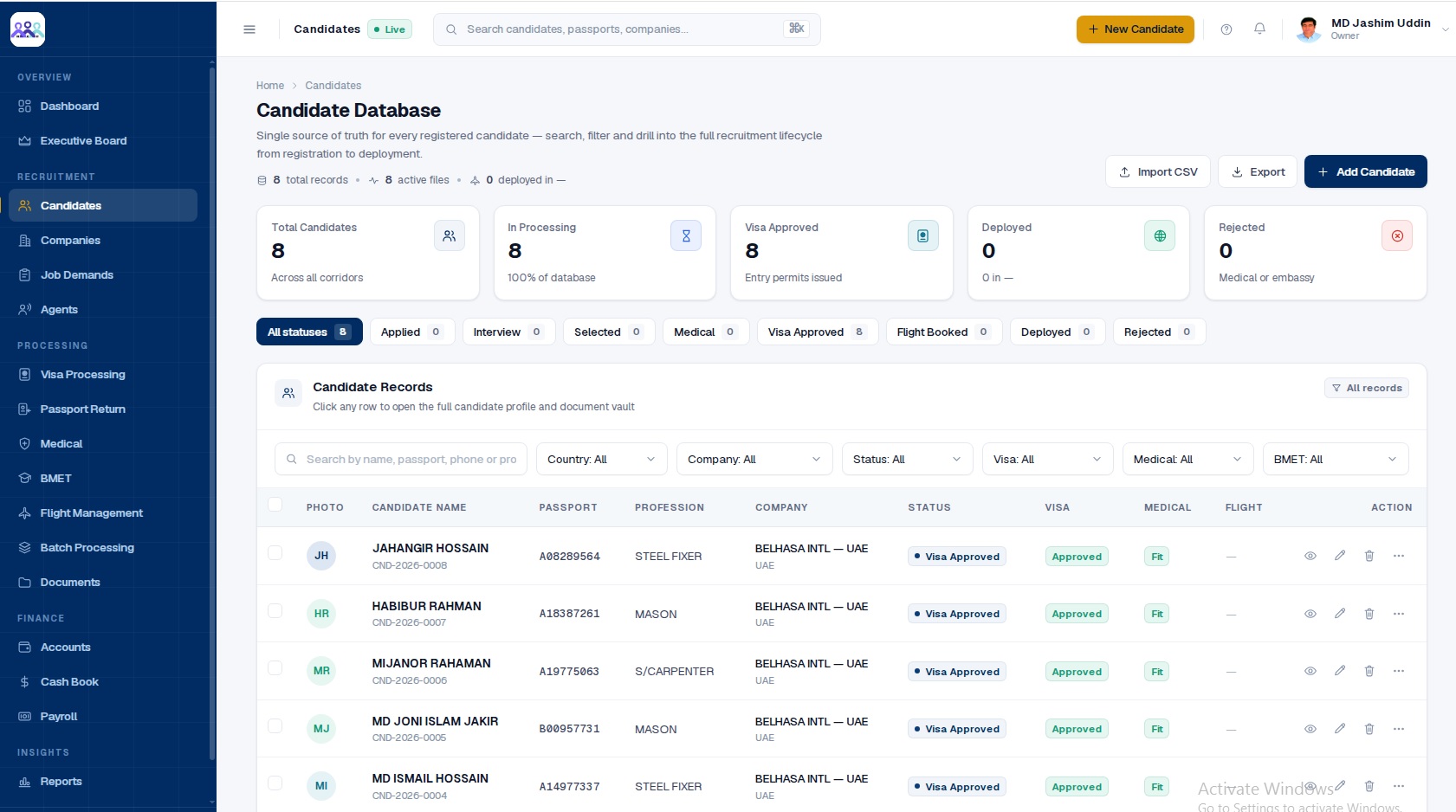Image resolution: width=1456 pixels, height=812 pixels.
Task: Click the Deployed globe icon
Action: [x=1160, y=235]
